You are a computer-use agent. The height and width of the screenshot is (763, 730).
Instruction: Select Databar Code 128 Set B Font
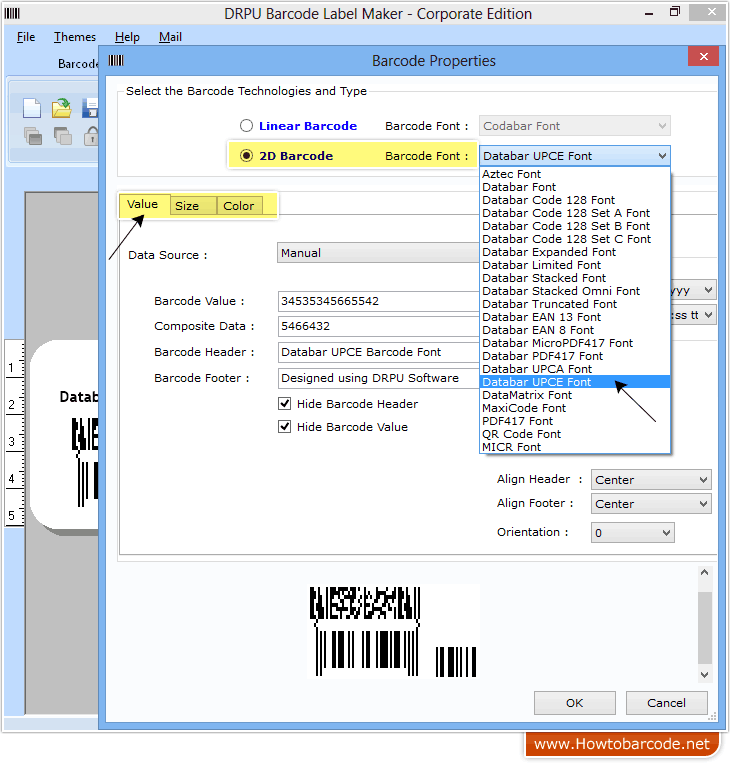click(x=575, y=226)
